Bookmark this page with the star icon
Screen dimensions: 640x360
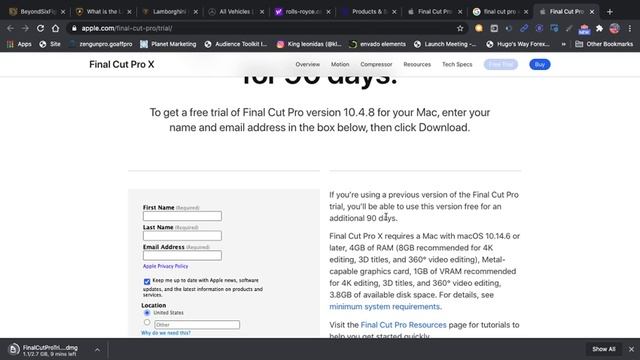pyautogui.click(x=460, y=28)
